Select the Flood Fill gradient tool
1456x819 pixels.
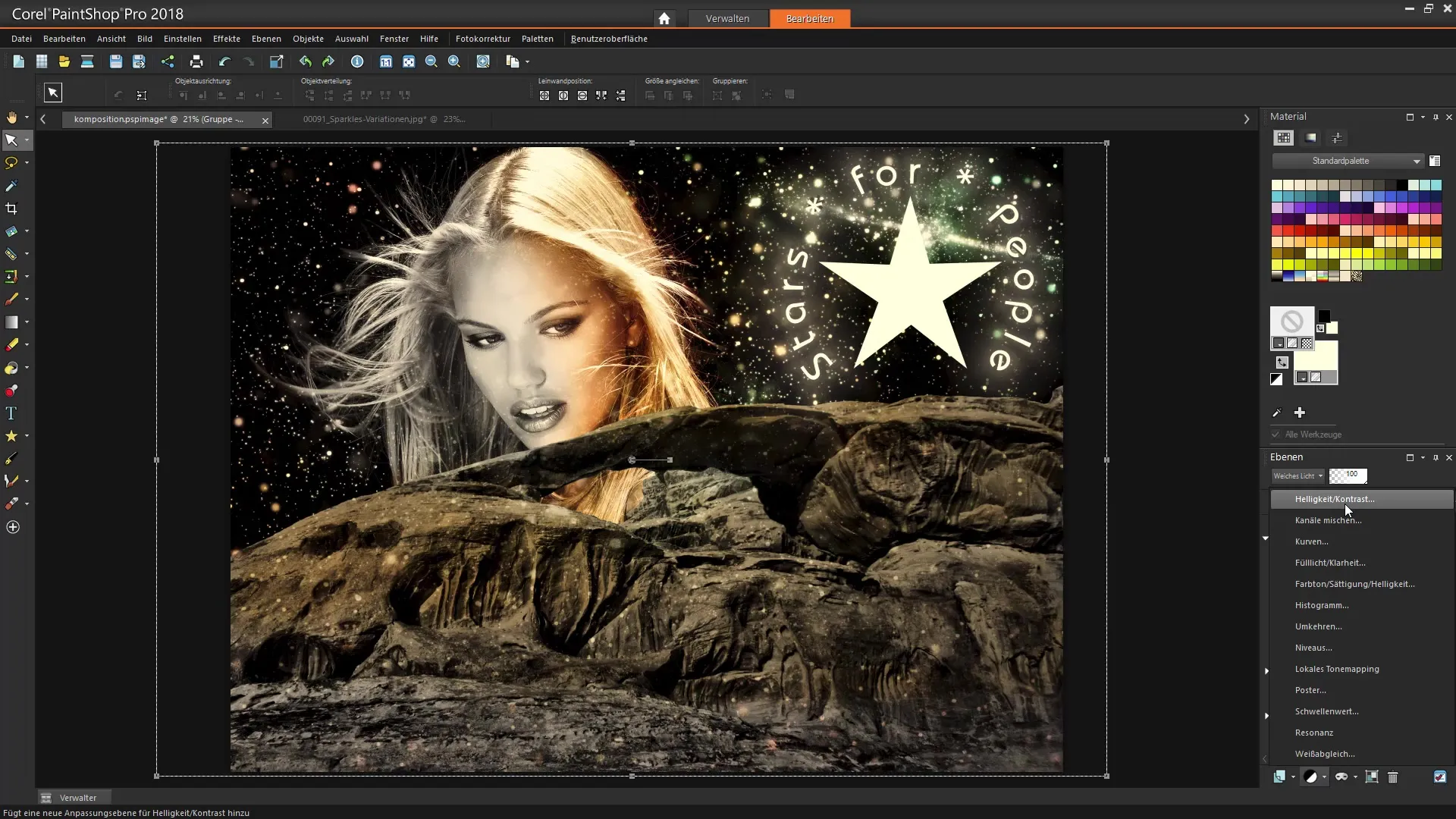(x=11, y=322)
